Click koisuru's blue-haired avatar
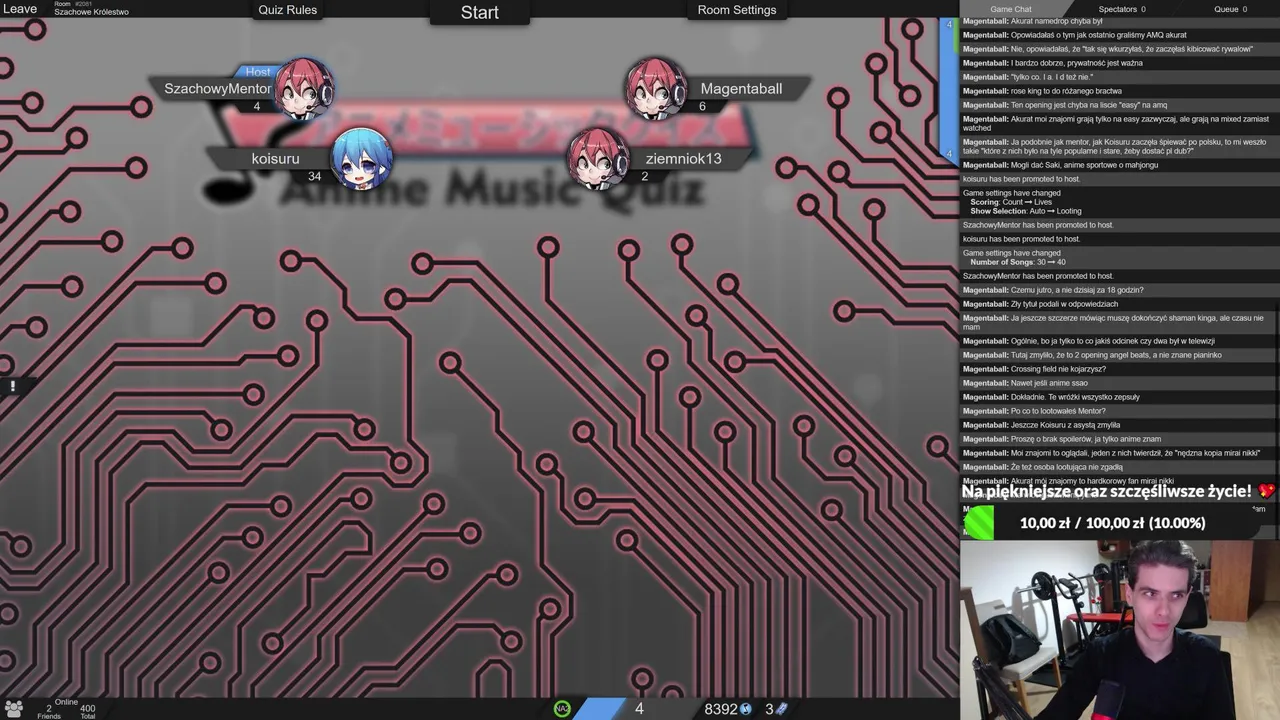This screenshot has width=1280, height=720. pos(361,159)
